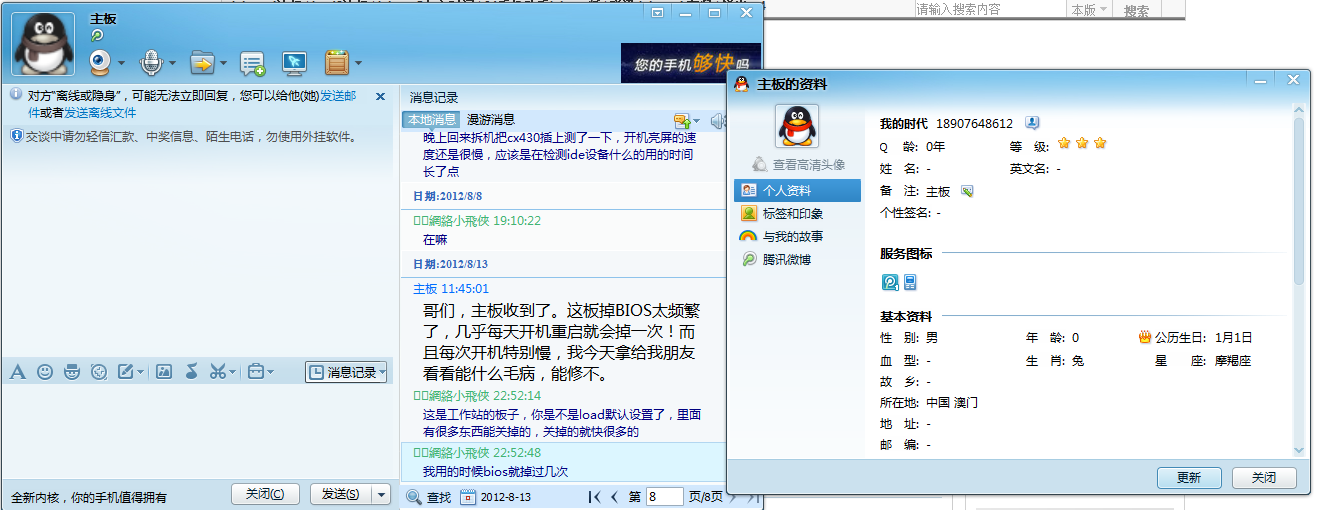Viewport: 1320px width, 510px height.
Task: Switch to the 漫游消息 tab
Action: (490, 119)
